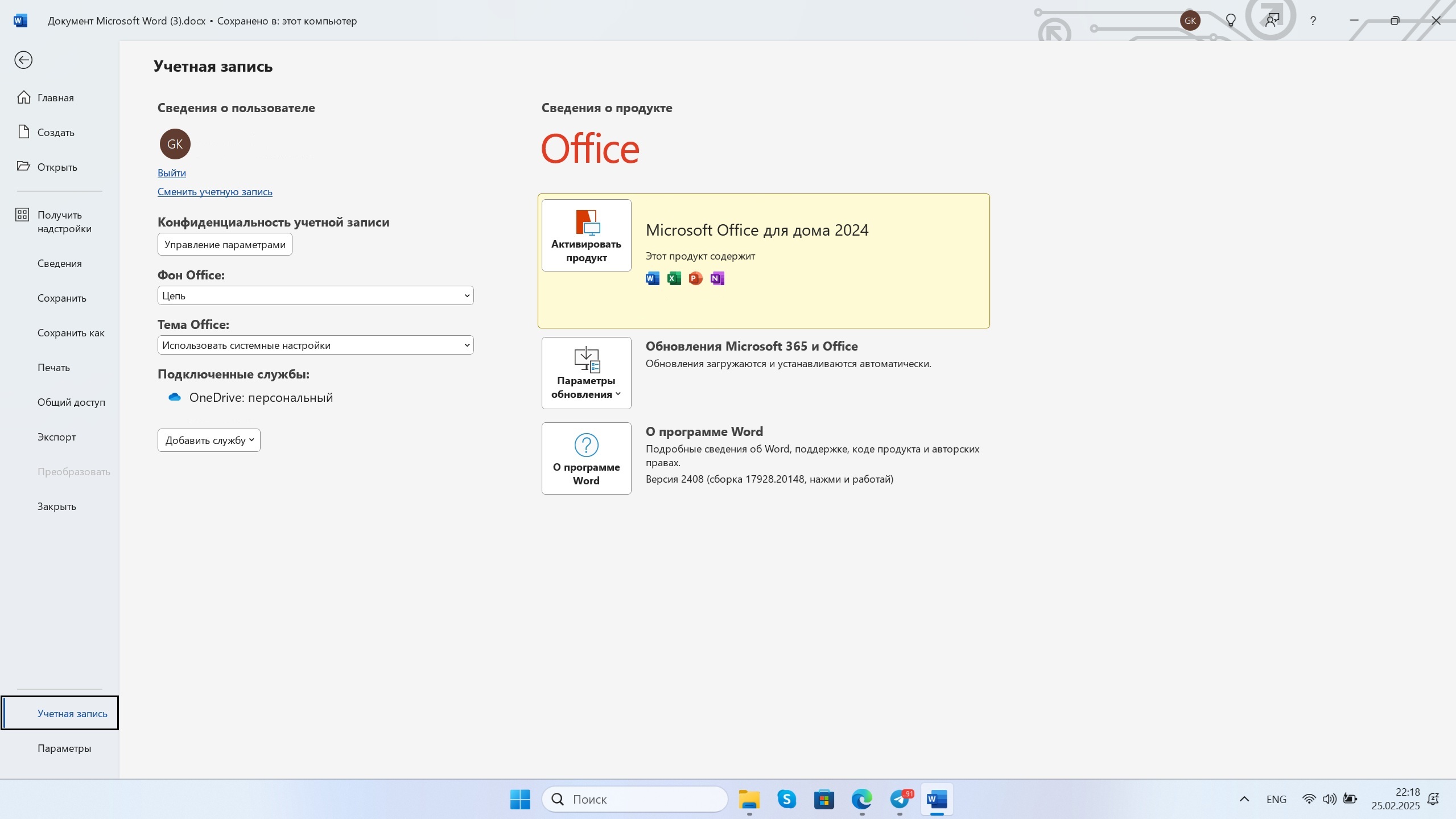Click the GK user avatar in account info
The image size is (1456, 819).
click(175, 144)
